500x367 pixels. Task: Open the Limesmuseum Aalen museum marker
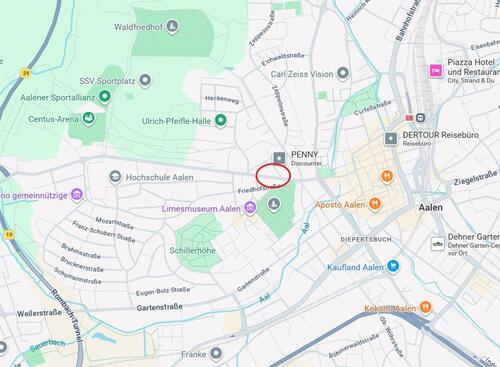(x=250, y=208)
